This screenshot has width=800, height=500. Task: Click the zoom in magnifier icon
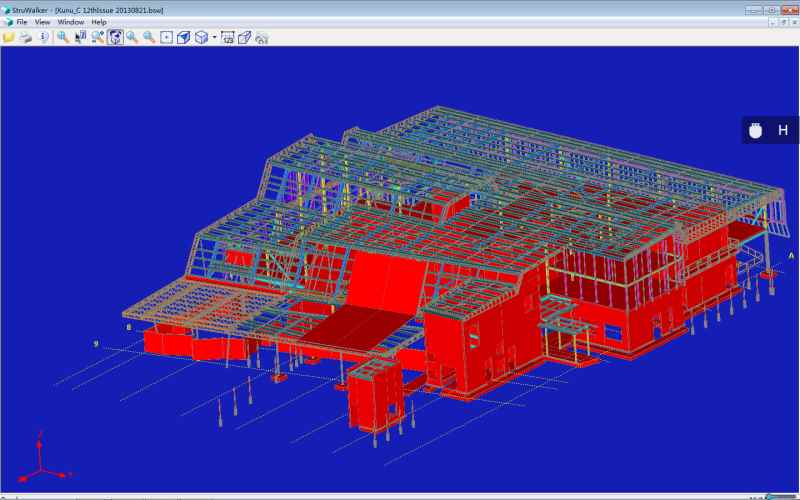[x=132, y=37]
